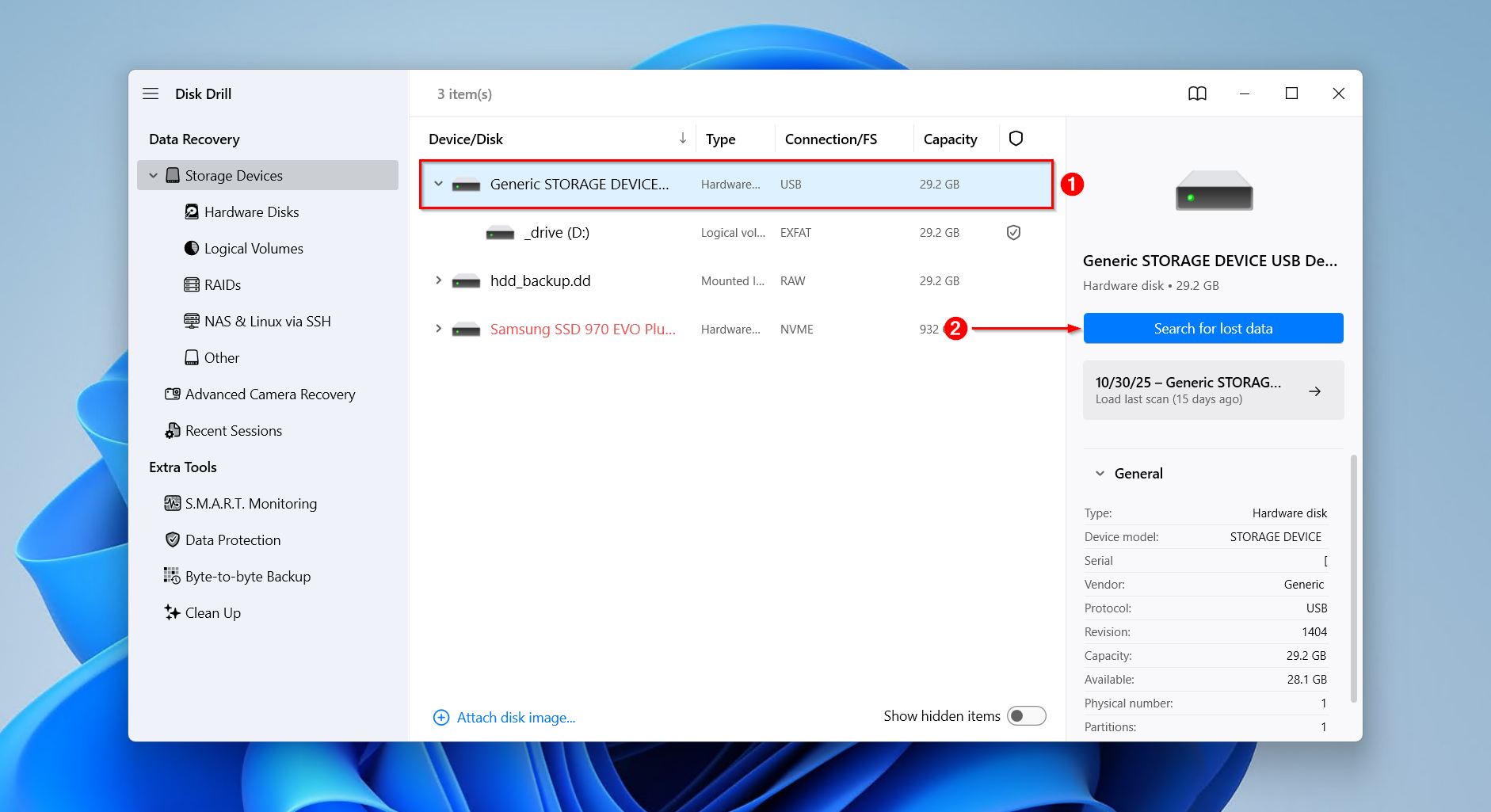Open the S.M.A.R.T. Monitoring icon

coord(172,503)
